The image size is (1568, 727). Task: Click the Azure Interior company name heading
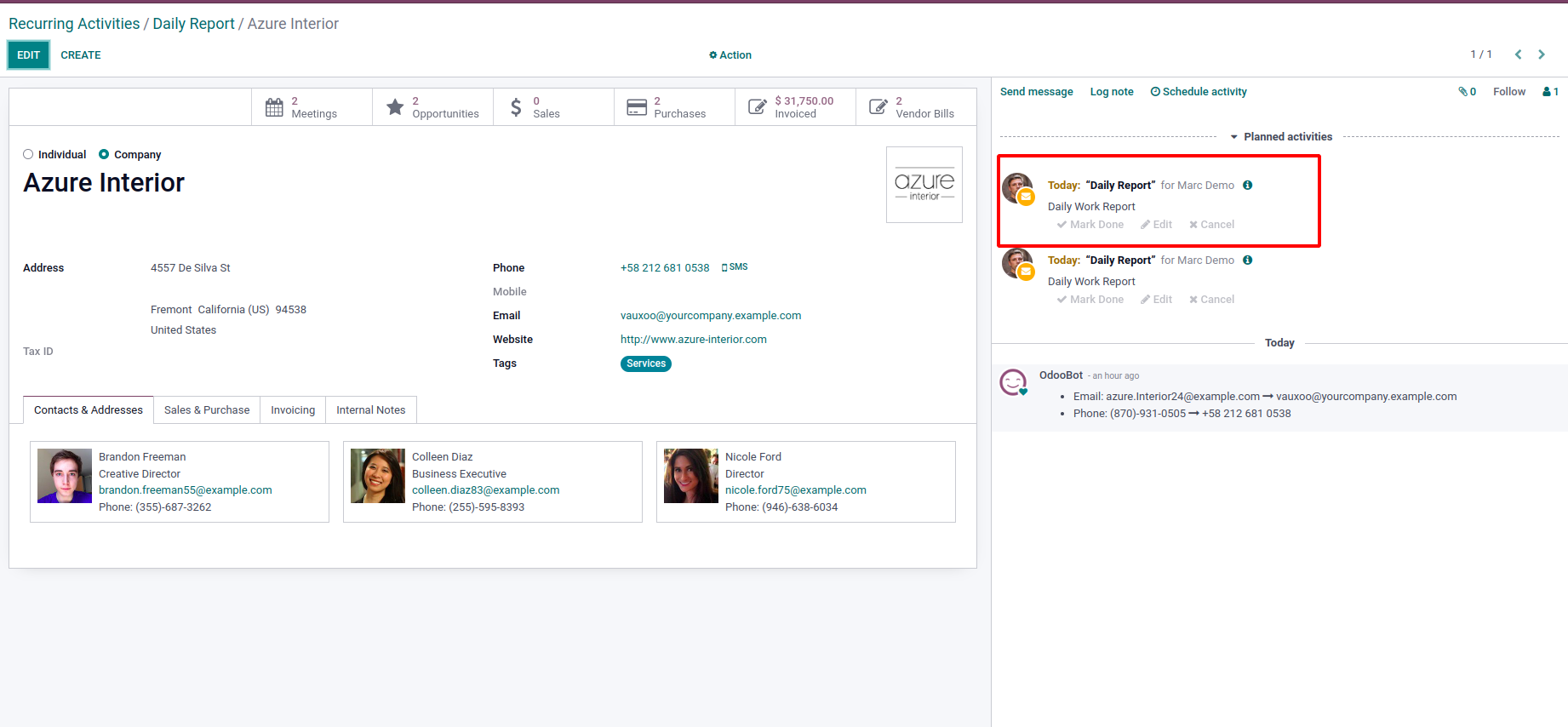pos(104,183)
